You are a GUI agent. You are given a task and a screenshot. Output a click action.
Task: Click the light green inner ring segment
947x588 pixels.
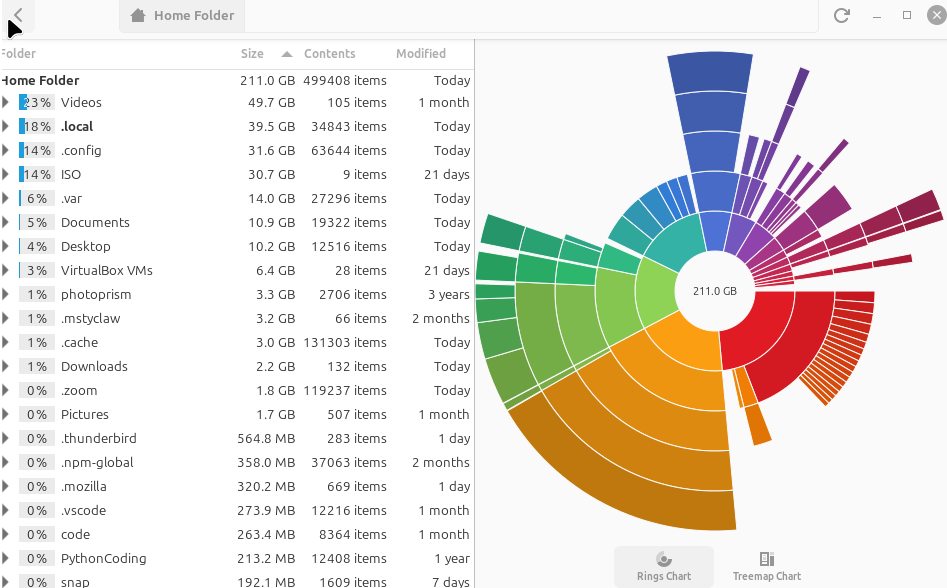click(x=656, y=291)
